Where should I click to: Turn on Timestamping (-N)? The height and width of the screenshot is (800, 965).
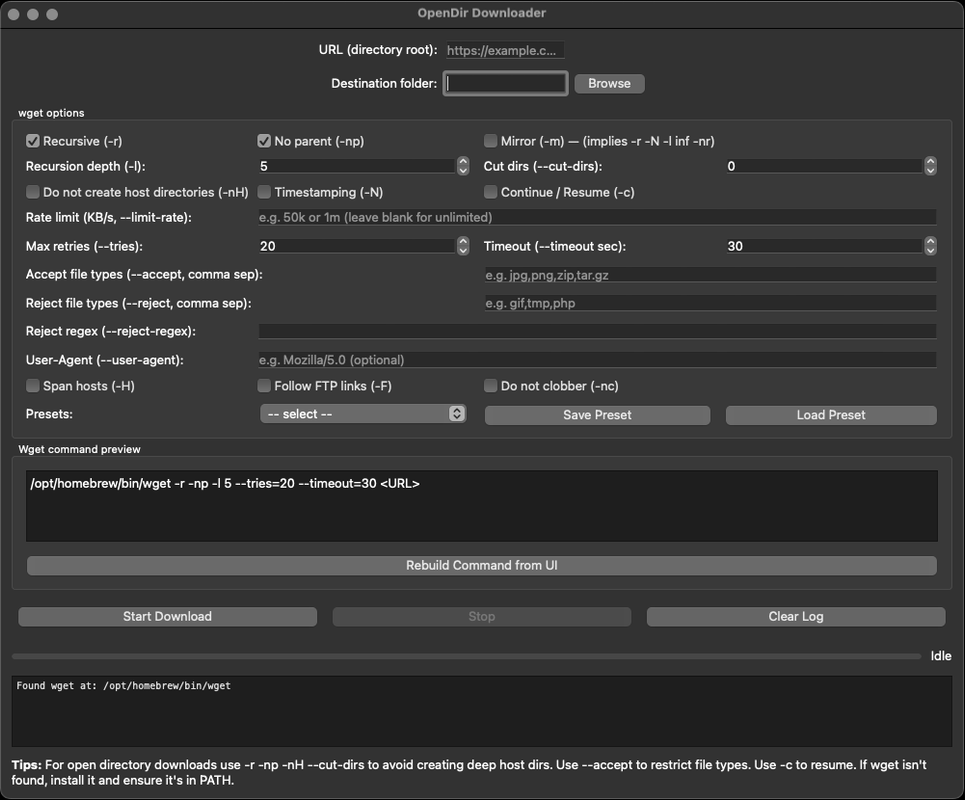264,192
